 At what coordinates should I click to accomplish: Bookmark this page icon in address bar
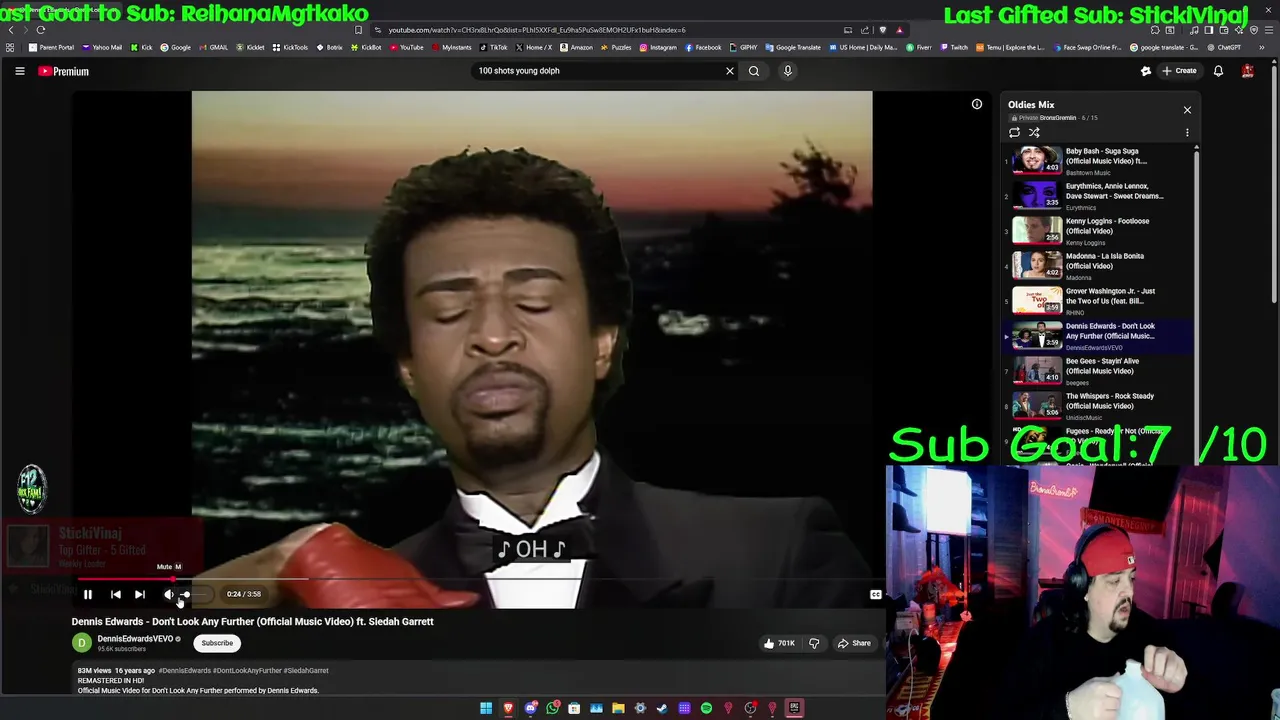click(x=358, y=30)
